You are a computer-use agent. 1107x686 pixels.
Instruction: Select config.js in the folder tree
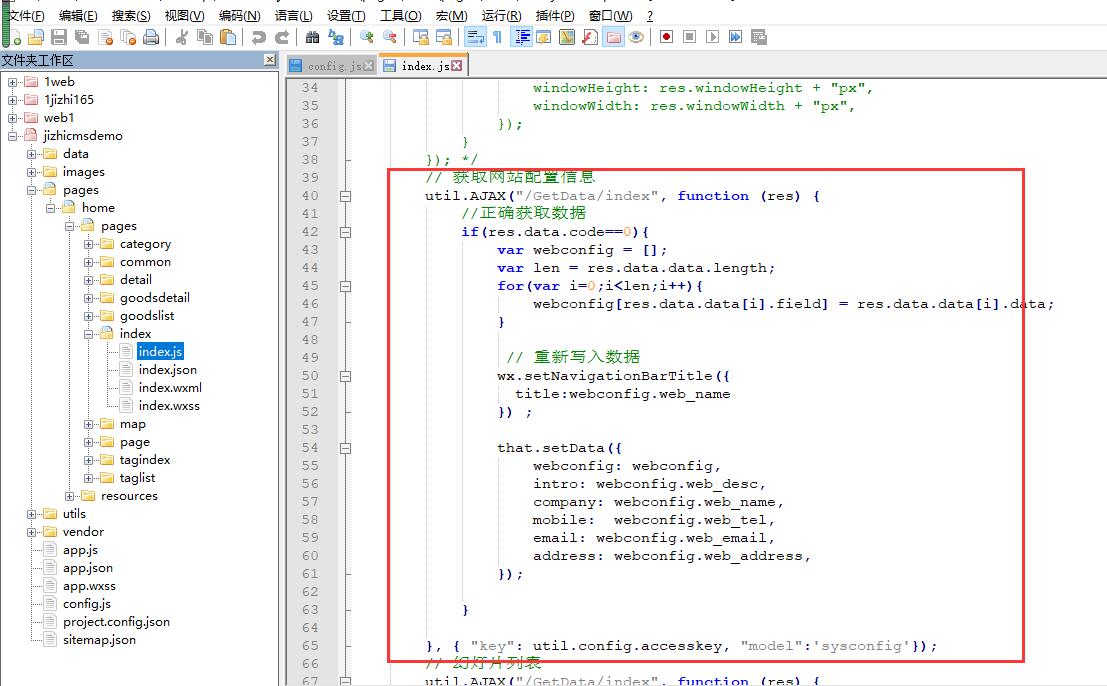[x=87, y=604]
